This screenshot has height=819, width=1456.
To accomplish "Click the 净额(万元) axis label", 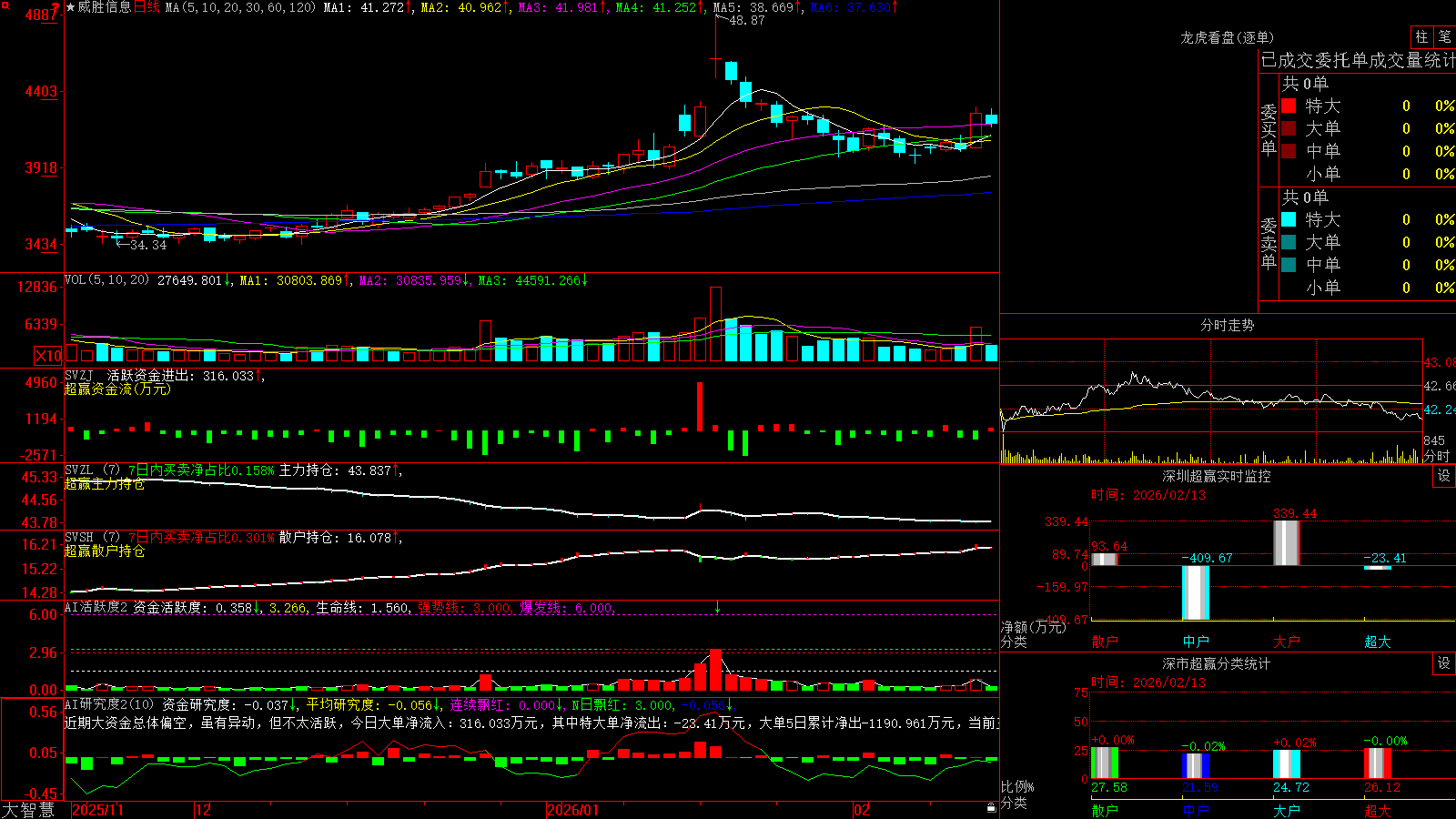I will click(x=1033, y=627).
